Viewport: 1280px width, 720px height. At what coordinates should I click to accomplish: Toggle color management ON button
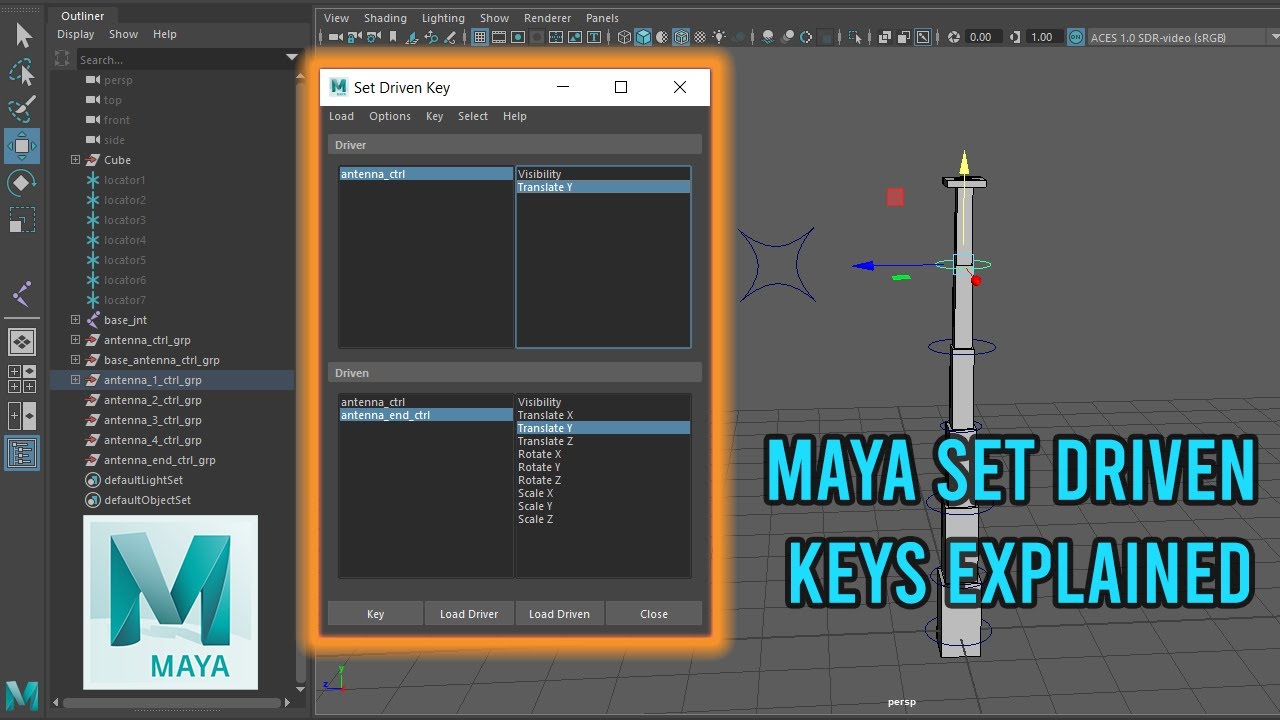point(1076,37)
